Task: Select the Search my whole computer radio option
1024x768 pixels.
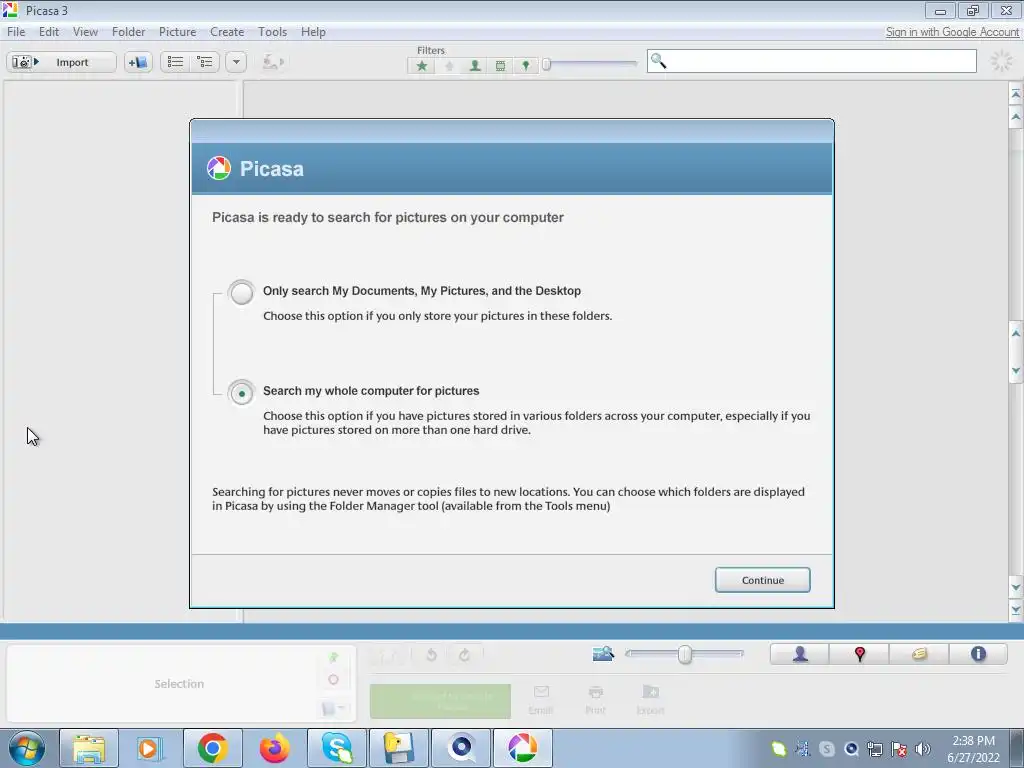Action: click(x=241, y=392)
